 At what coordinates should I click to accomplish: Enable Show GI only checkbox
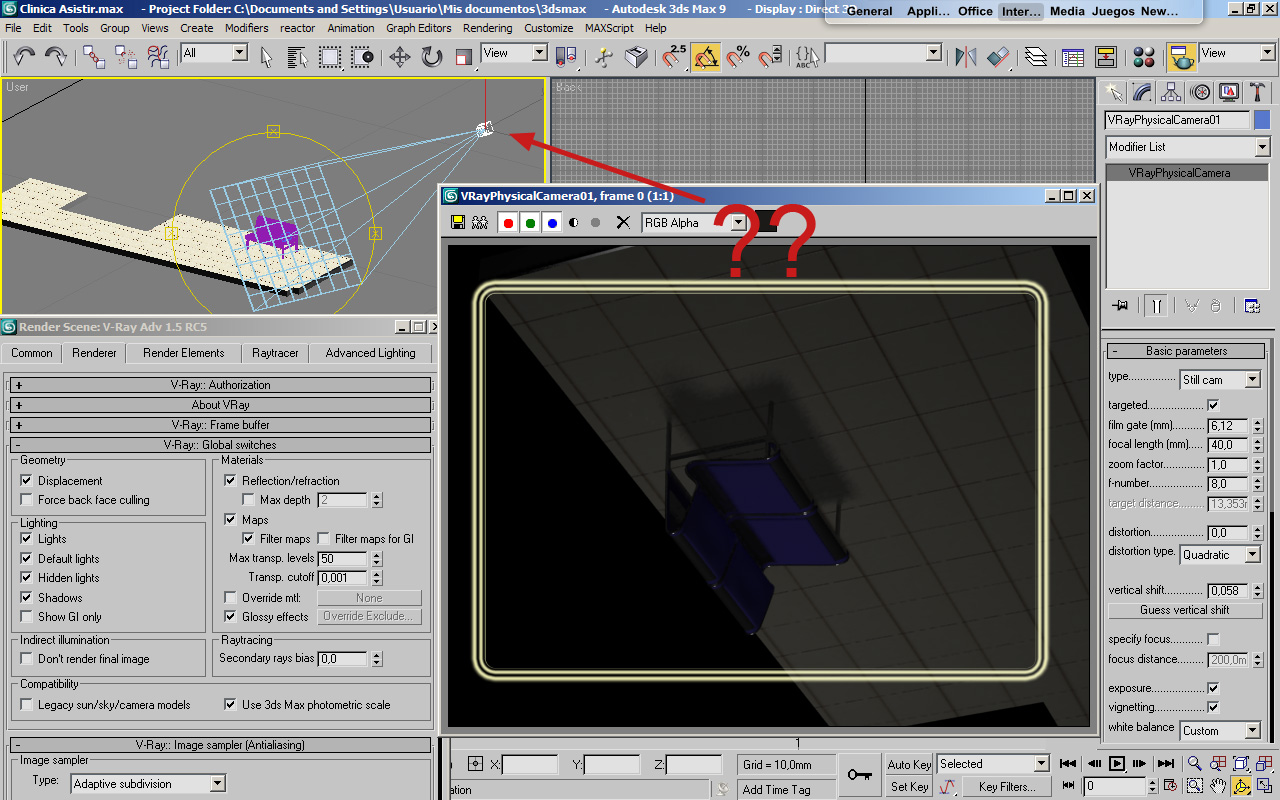point(26,617)
